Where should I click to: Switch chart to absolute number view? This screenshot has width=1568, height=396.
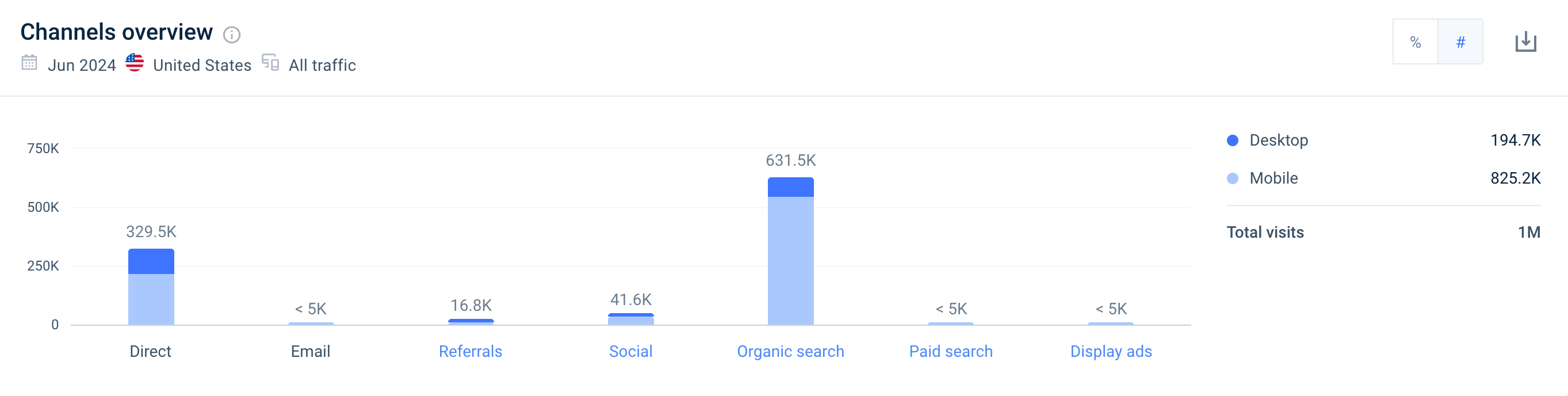tap(1460, 42)
